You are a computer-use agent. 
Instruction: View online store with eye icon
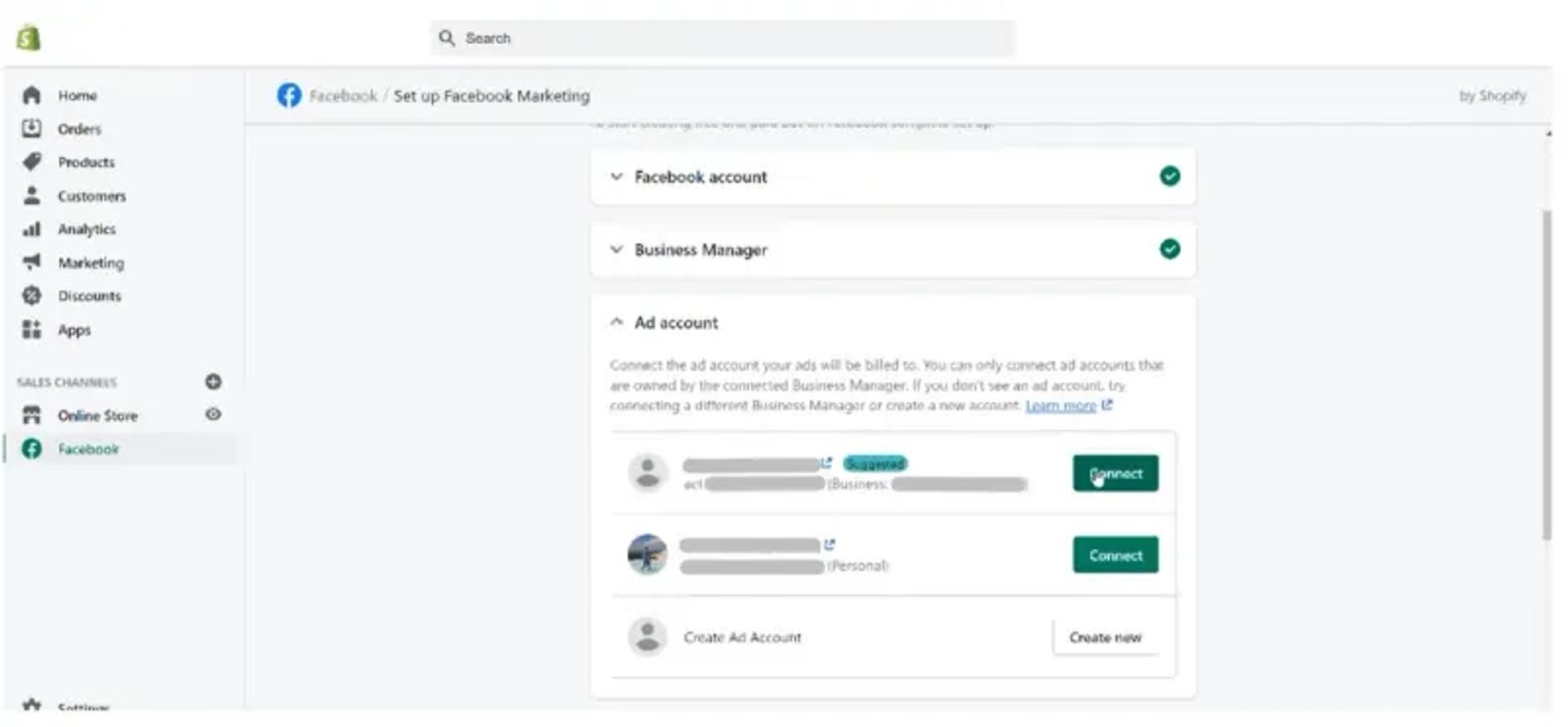click(x=213, y=414)
